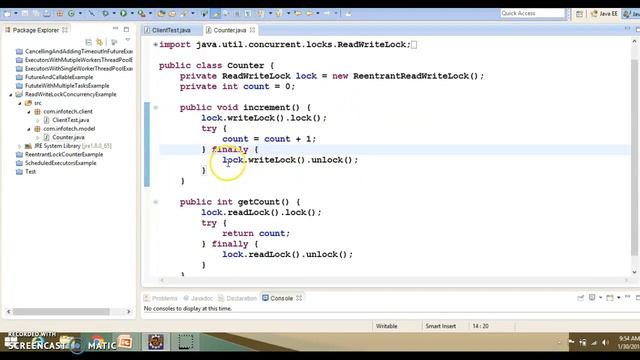Open the Package Explorer View Menu triangle
640x360 pixels.
pos(128,40)
